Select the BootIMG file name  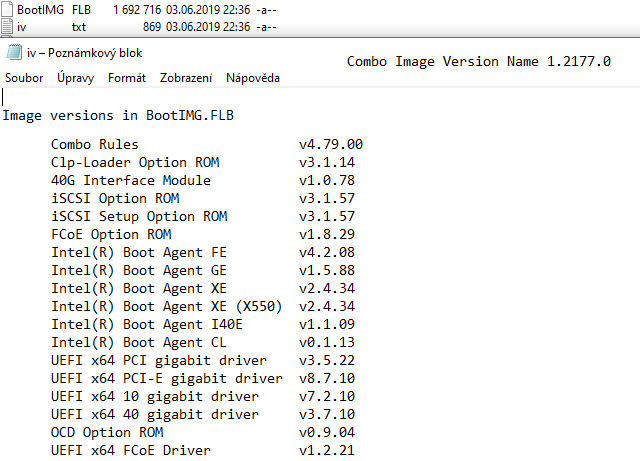click(x=40, y=9)
